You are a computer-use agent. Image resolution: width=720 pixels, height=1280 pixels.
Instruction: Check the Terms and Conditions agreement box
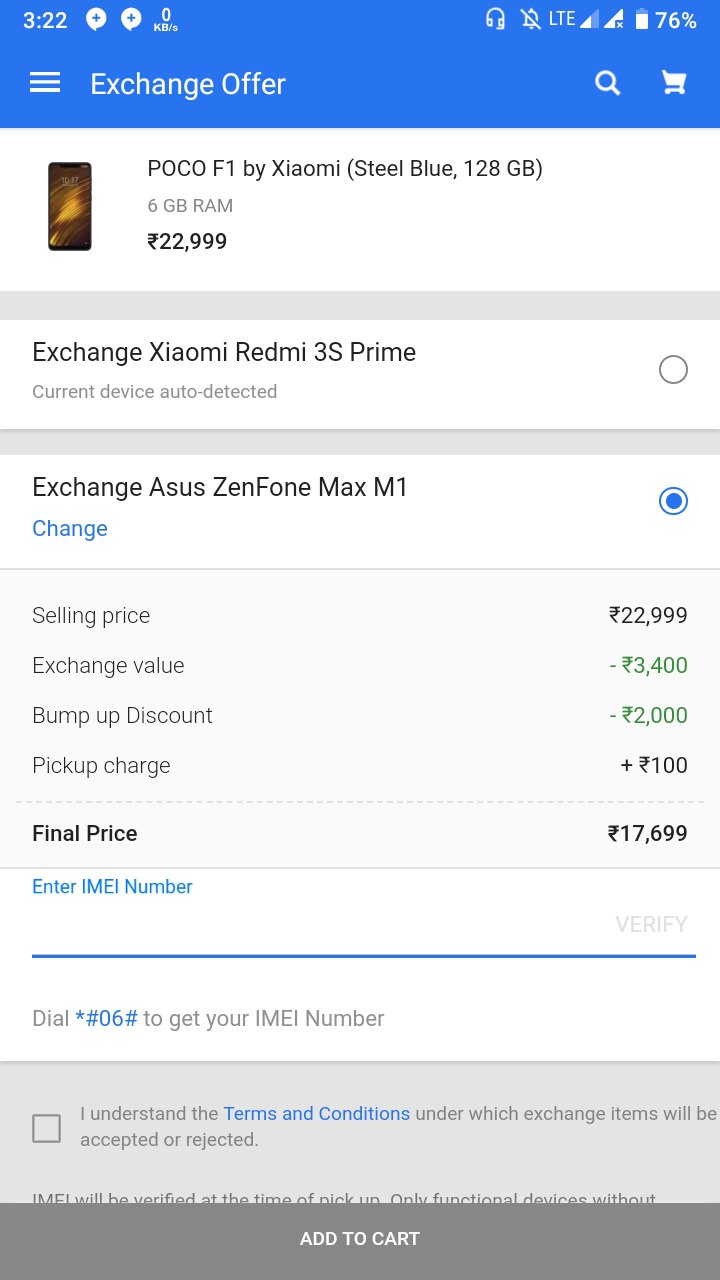tap(46, 1128)
